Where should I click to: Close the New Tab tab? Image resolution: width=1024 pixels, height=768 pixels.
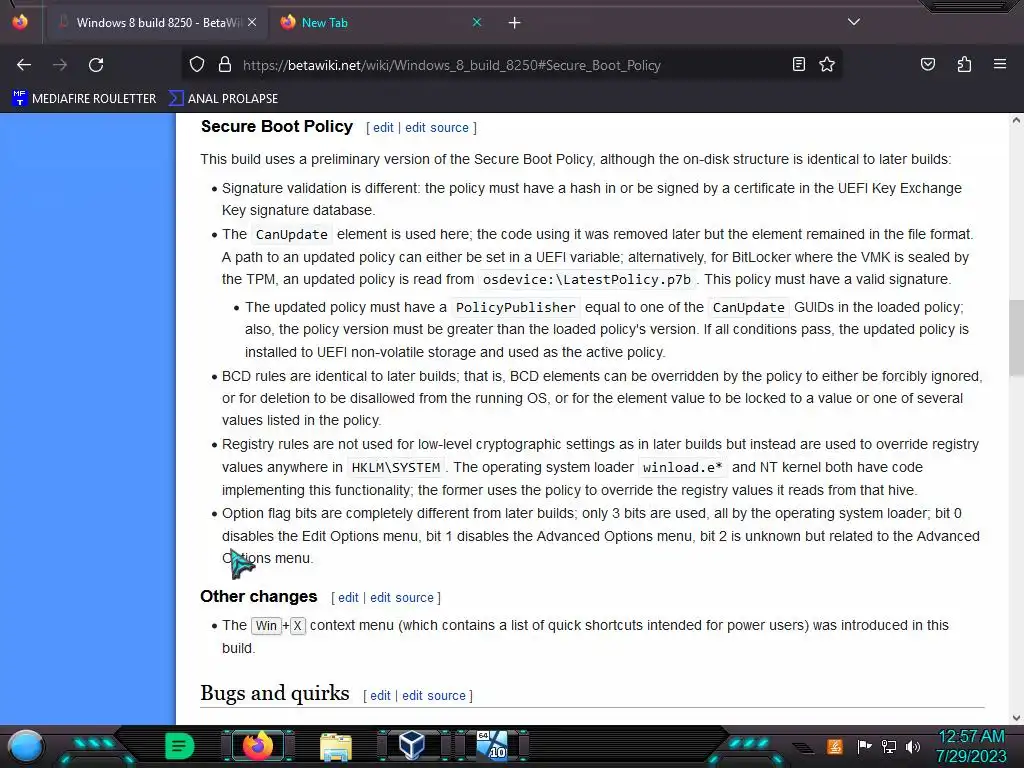click(477, 23)
